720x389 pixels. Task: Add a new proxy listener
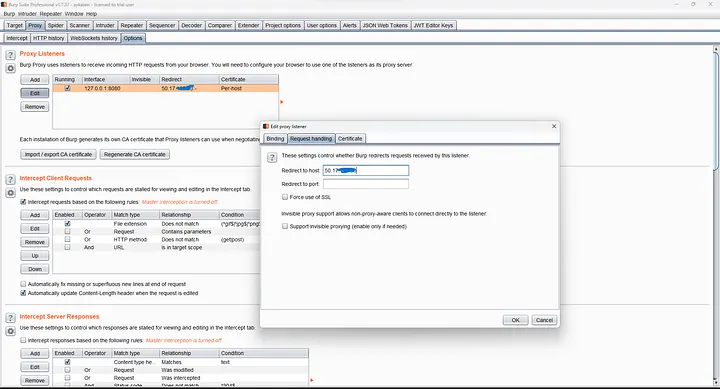pos(35,80)
